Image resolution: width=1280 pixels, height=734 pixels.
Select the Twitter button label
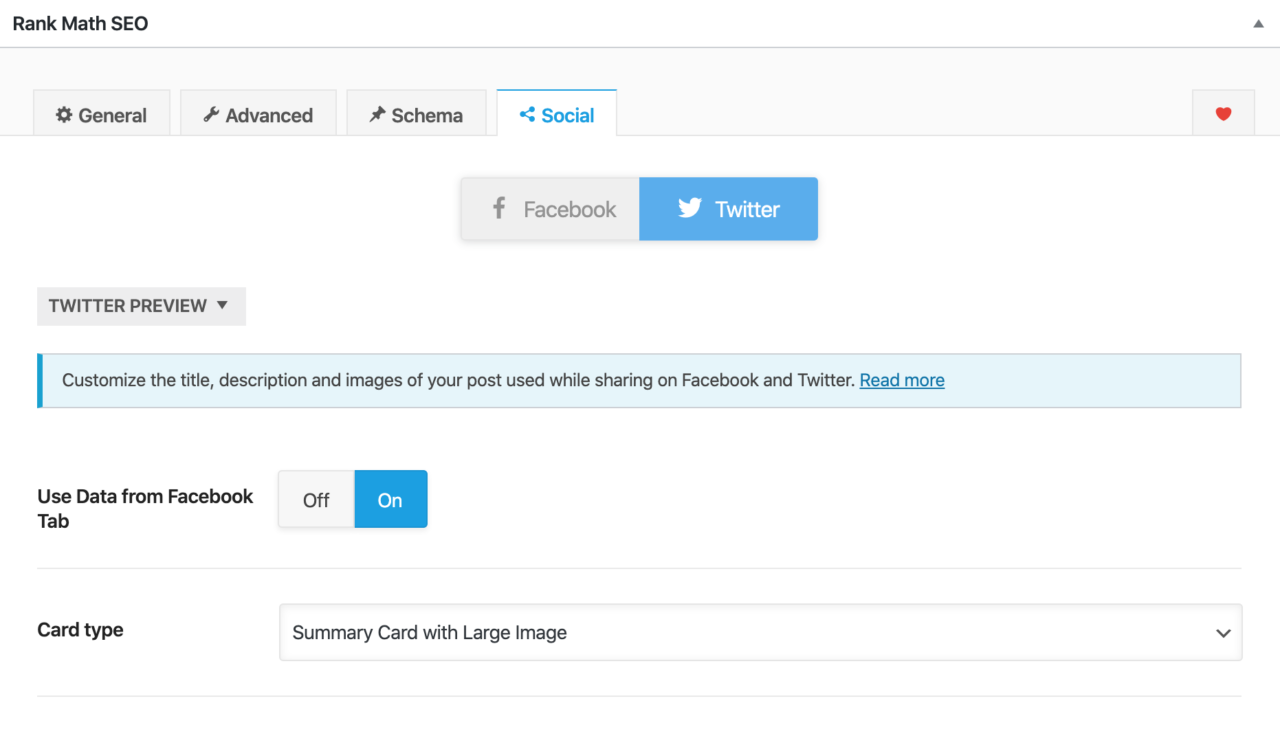(x=747, y=210)
